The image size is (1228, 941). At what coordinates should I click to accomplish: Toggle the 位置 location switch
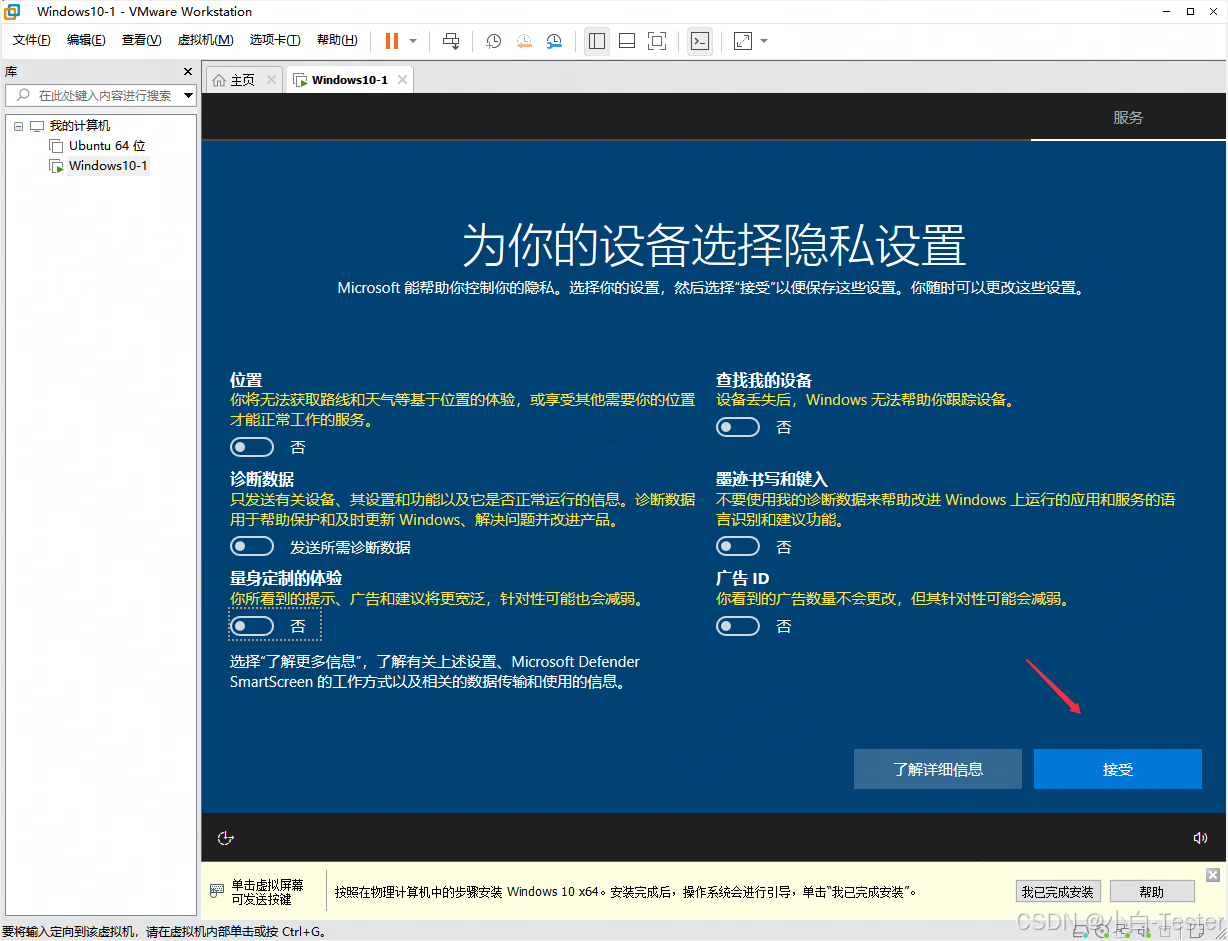(252, 447)
